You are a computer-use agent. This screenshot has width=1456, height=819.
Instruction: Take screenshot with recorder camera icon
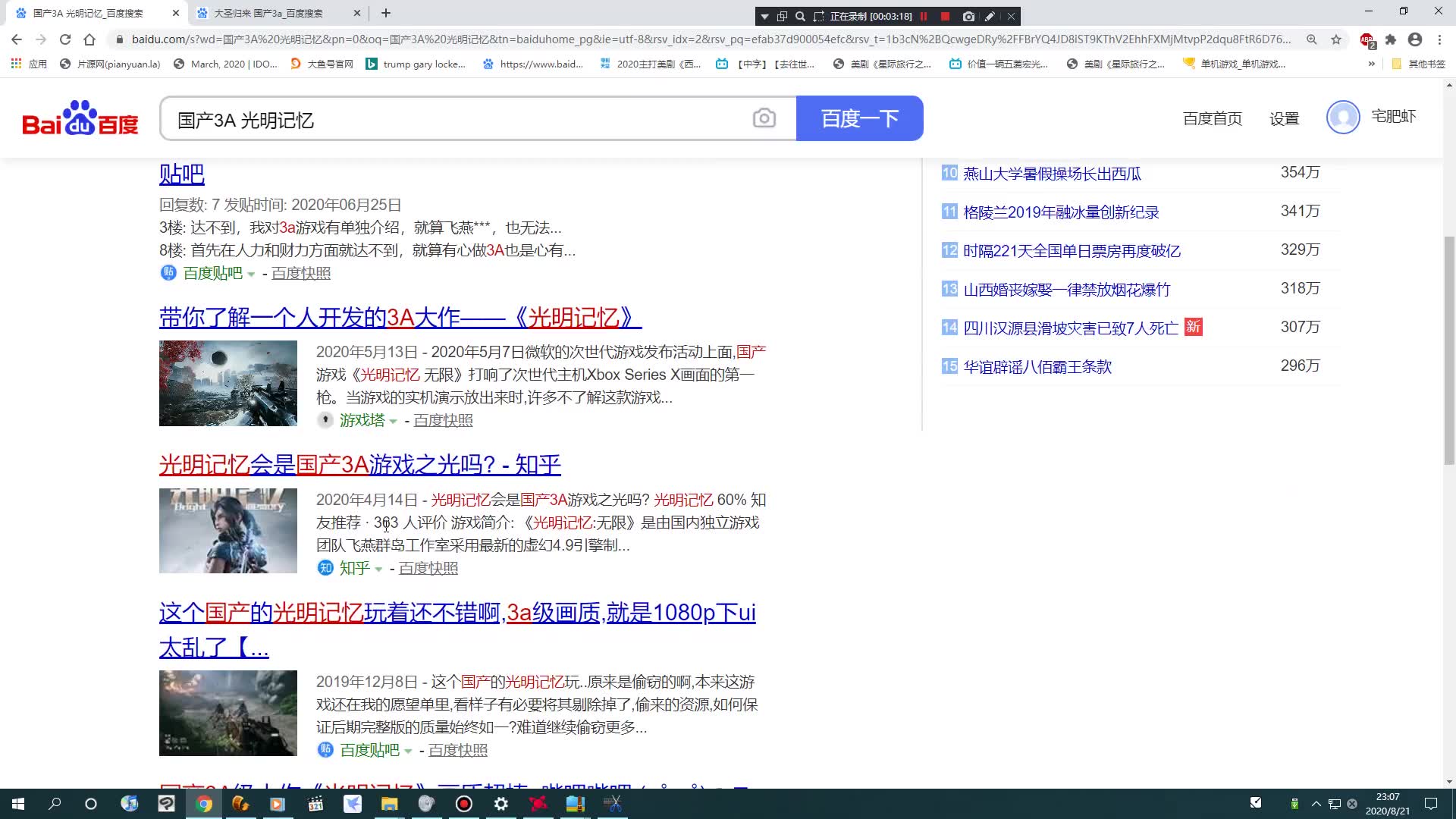click(968, 16)
